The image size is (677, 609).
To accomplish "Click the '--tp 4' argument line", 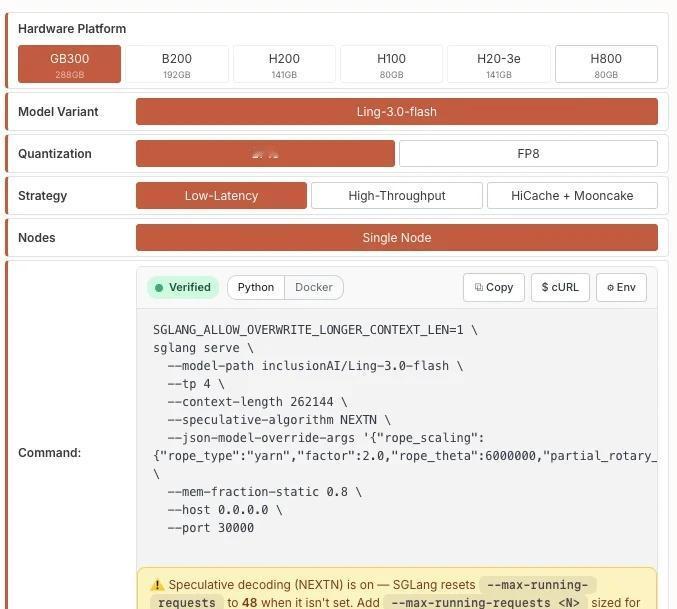I will tap(196, 384).
